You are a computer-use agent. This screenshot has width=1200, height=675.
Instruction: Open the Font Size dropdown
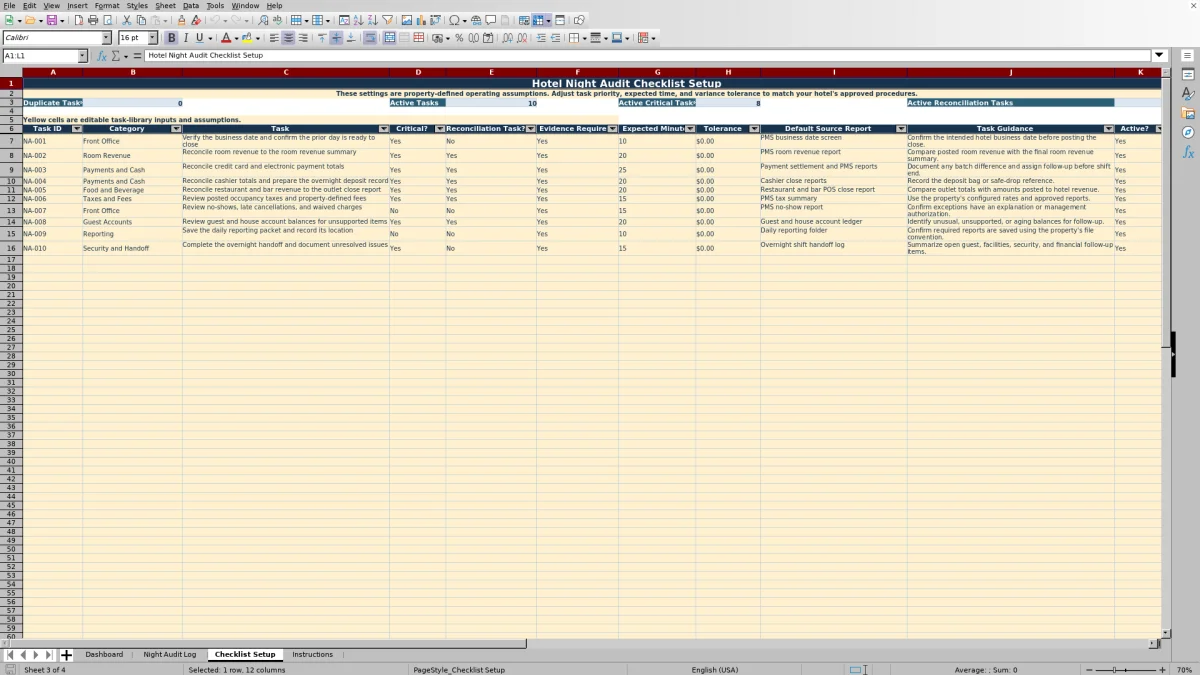coord(152,38)
